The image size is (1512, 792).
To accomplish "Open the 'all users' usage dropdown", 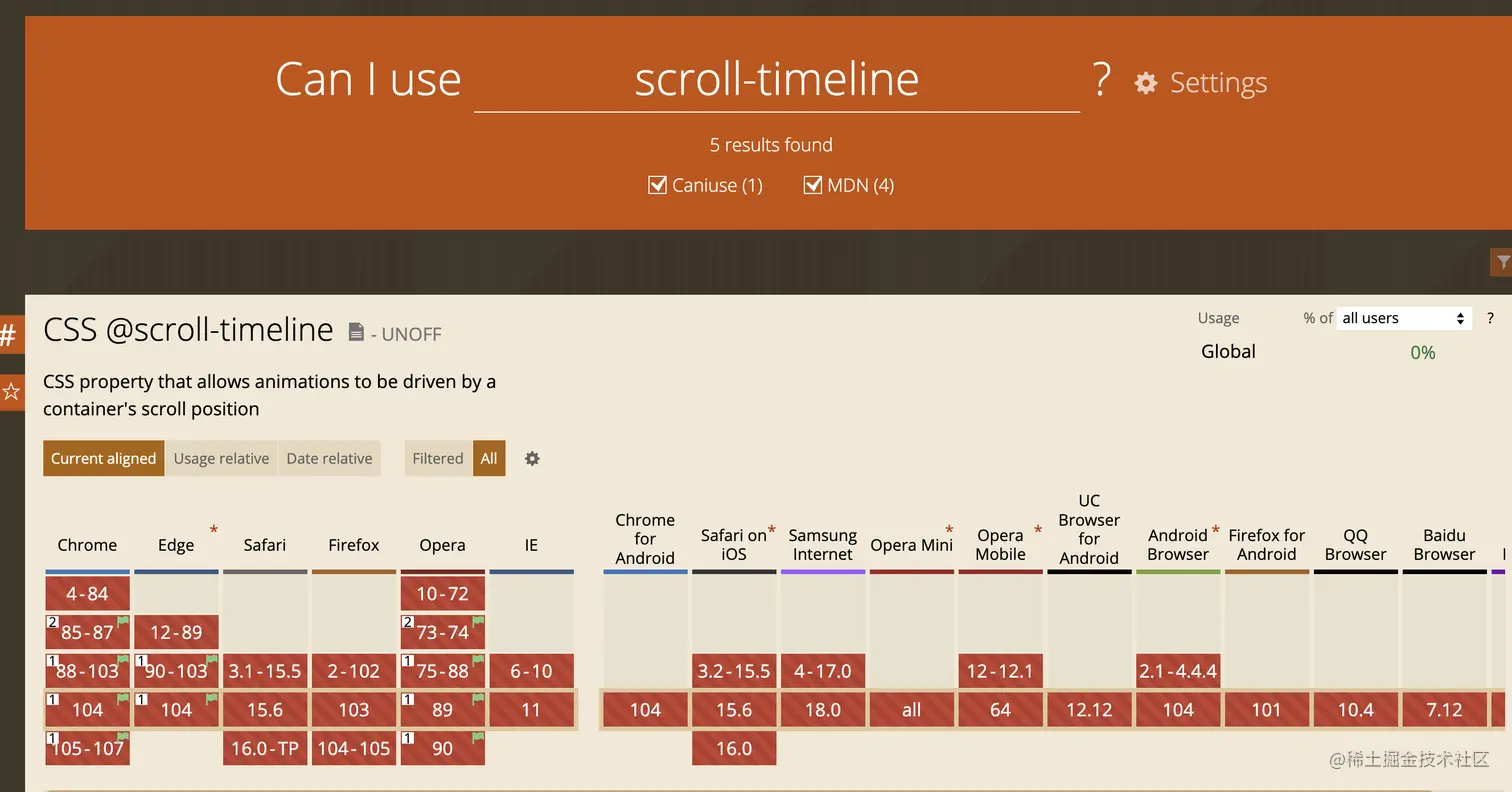I will point(1404,318).
